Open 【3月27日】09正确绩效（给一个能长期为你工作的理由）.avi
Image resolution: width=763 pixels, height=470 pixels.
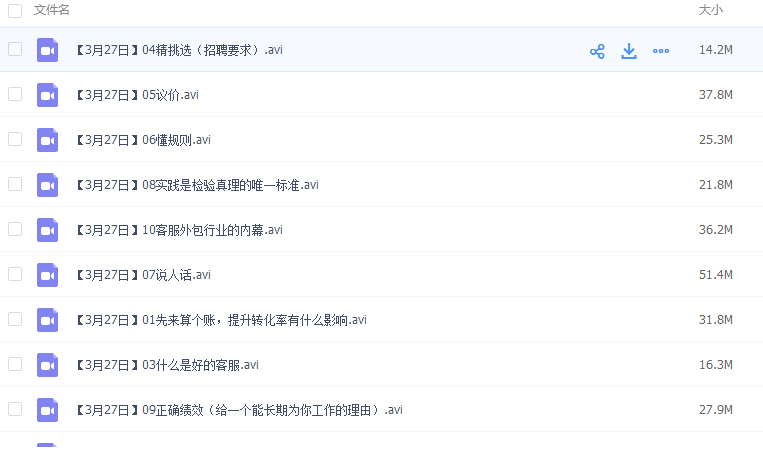(x=239, y=410)
